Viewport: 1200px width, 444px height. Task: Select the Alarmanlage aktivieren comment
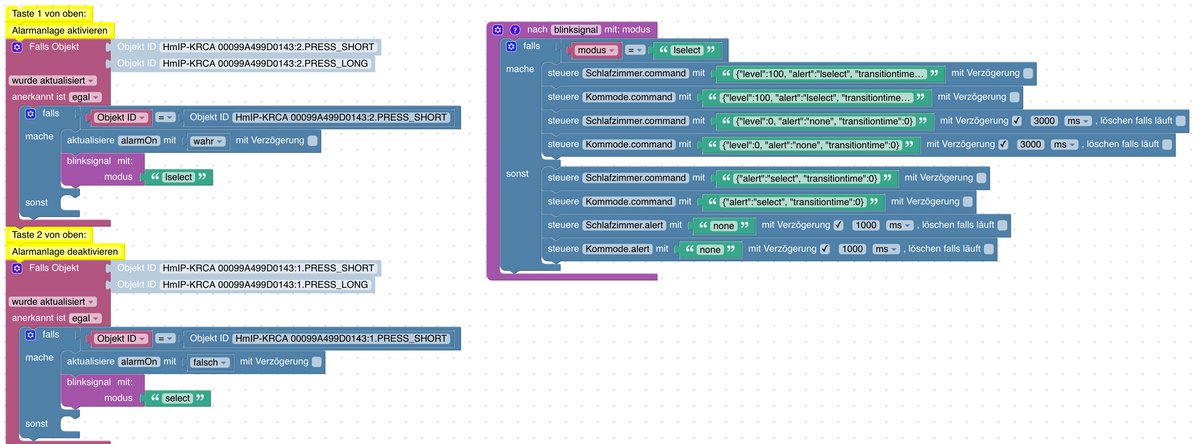(x=60, y=31)
